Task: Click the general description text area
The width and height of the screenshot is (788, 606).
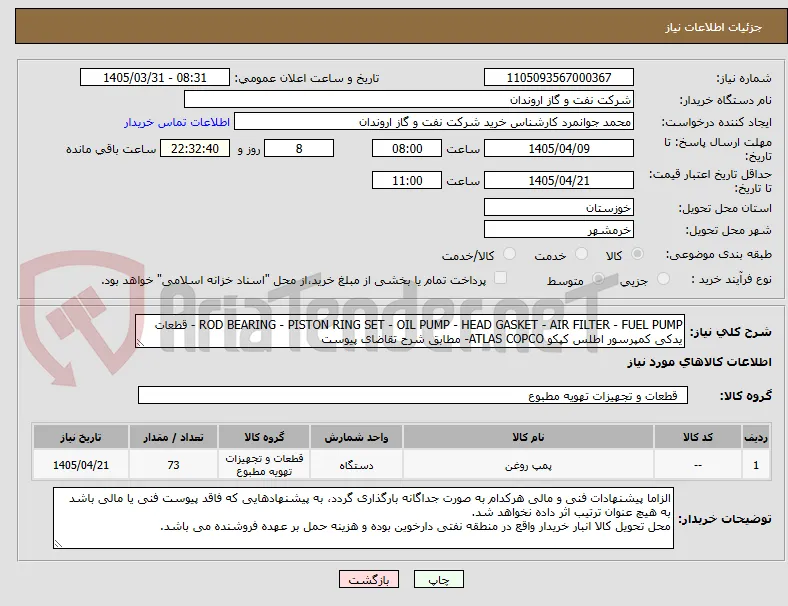Action: coord(410,332)
